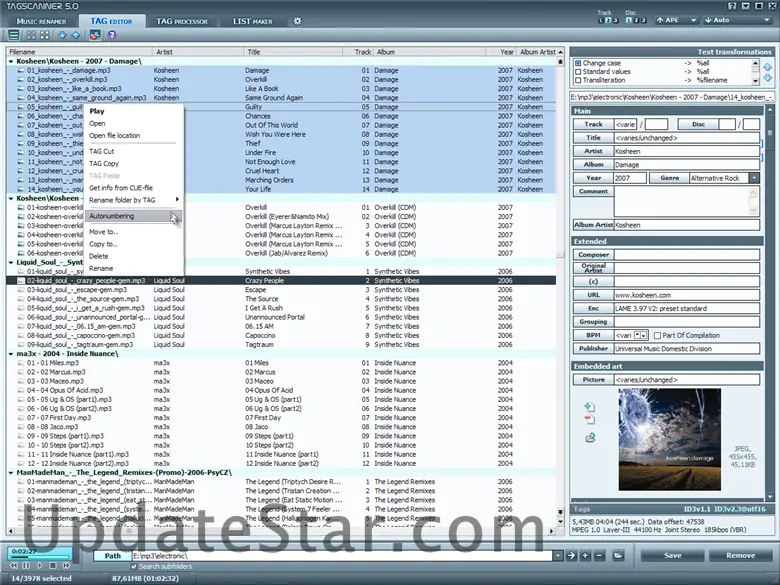Enable Standard values transformation
Screen dimensions: 780x585
click(578, 72)
